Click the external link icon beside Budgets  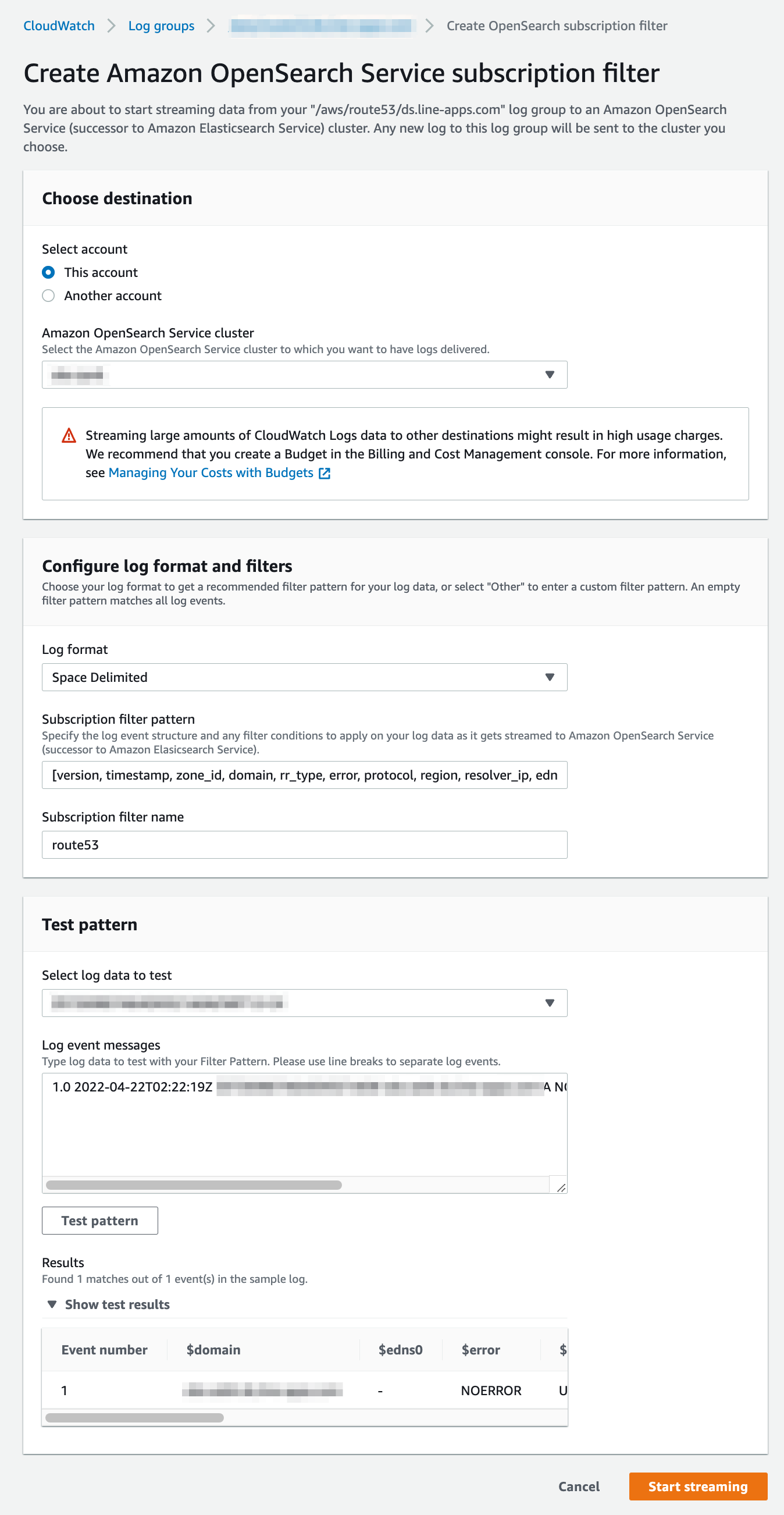325,474
